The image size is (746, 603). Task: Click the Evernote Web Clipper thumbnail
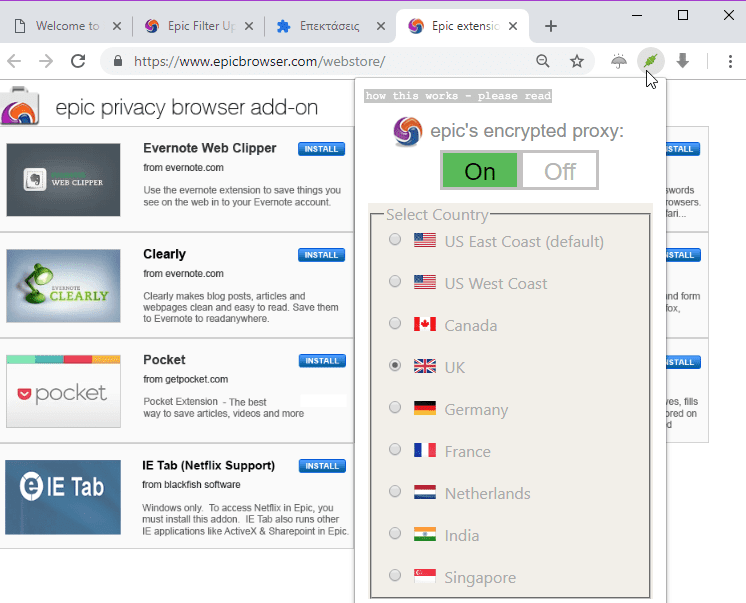[x=63, y=180]
